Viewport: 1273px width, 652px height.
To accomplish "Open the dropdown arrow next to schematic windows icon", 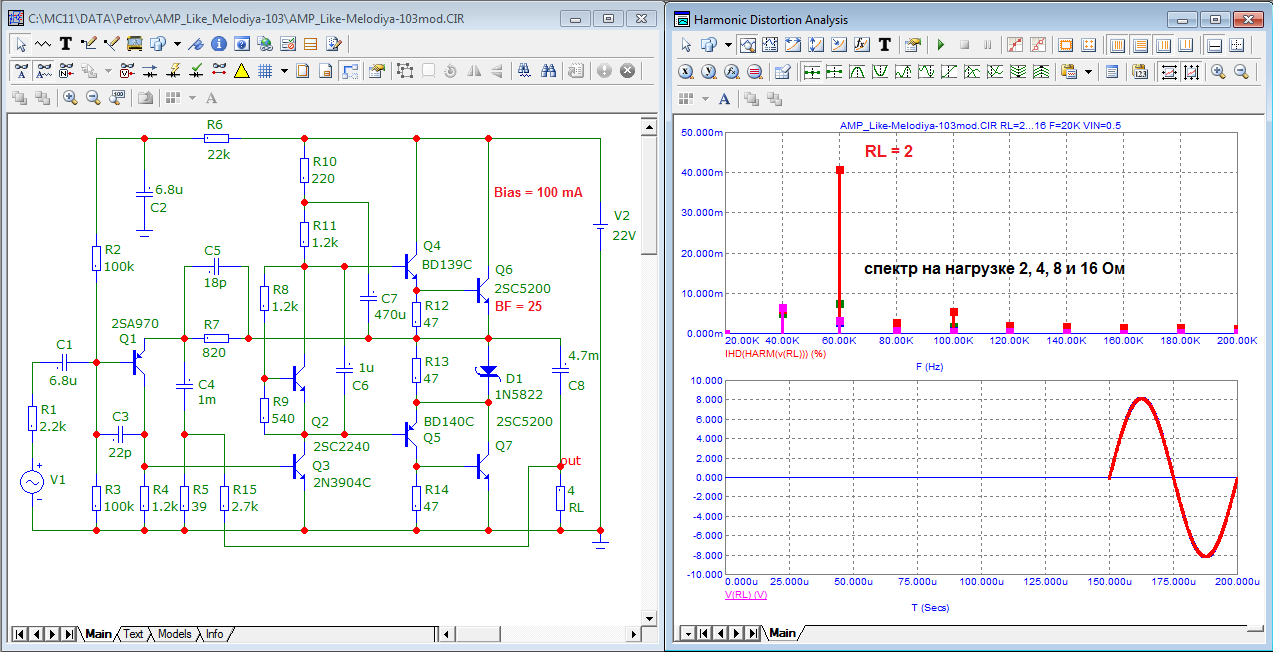I will pos(177,44).
